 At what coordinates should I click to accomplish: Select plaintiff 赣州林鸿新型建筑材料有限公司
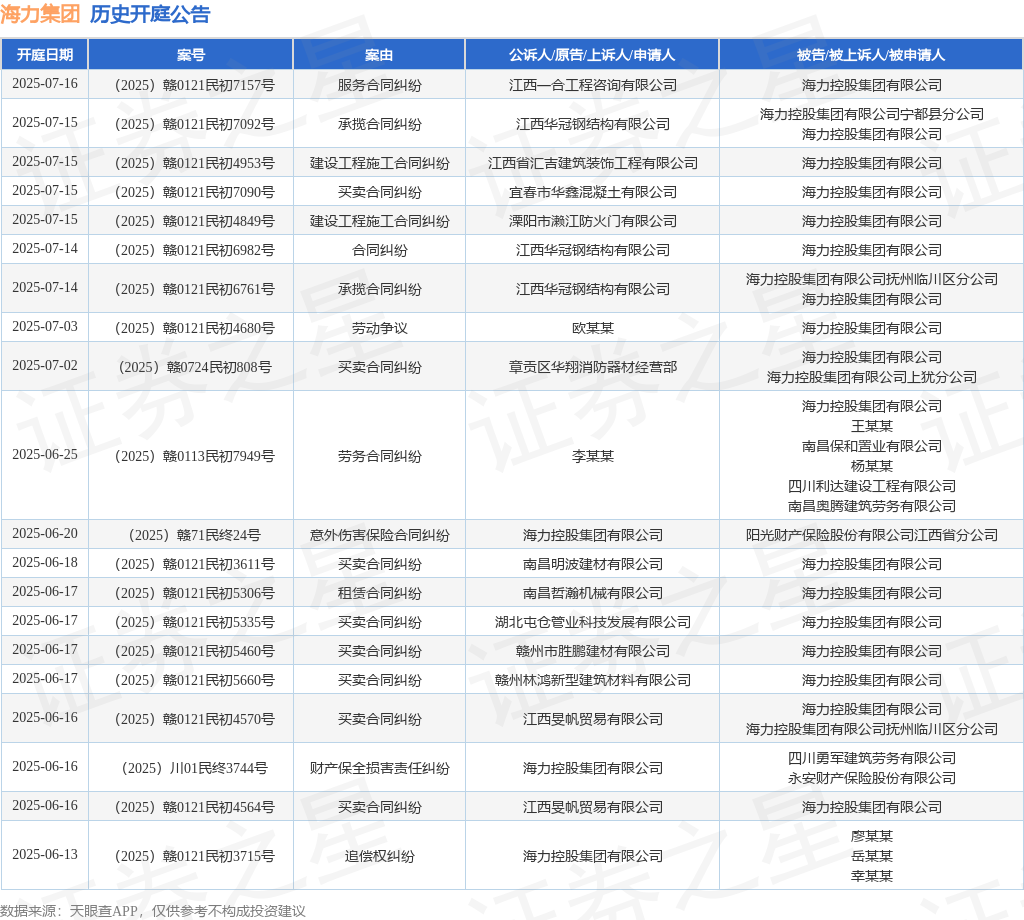click(592, 680)
